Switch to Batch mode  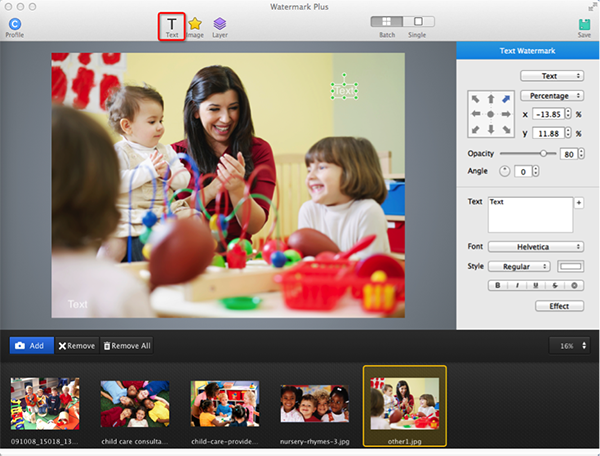pos(385,21)
